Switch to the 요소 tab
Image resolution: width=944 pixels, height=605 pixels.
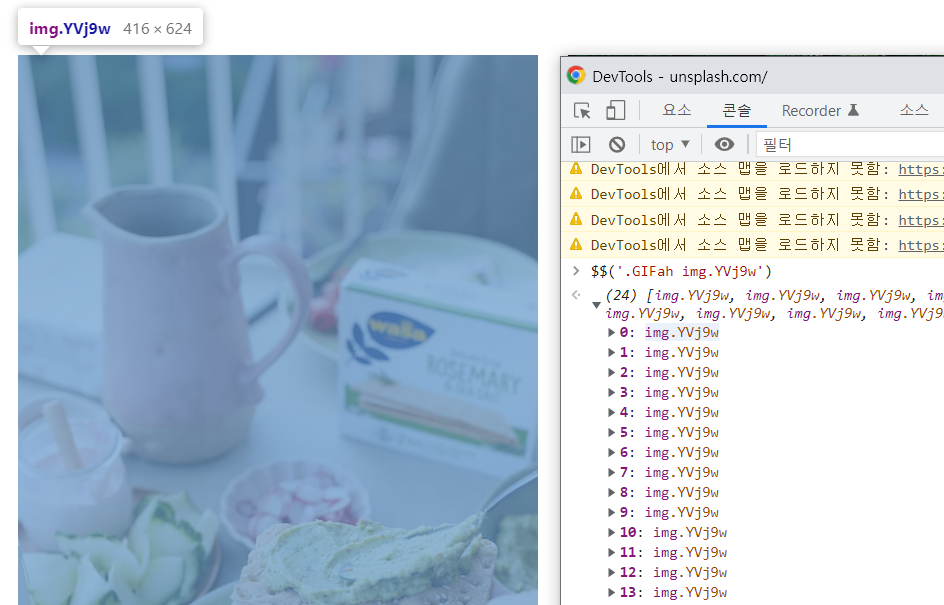click(x=677, y=111)
